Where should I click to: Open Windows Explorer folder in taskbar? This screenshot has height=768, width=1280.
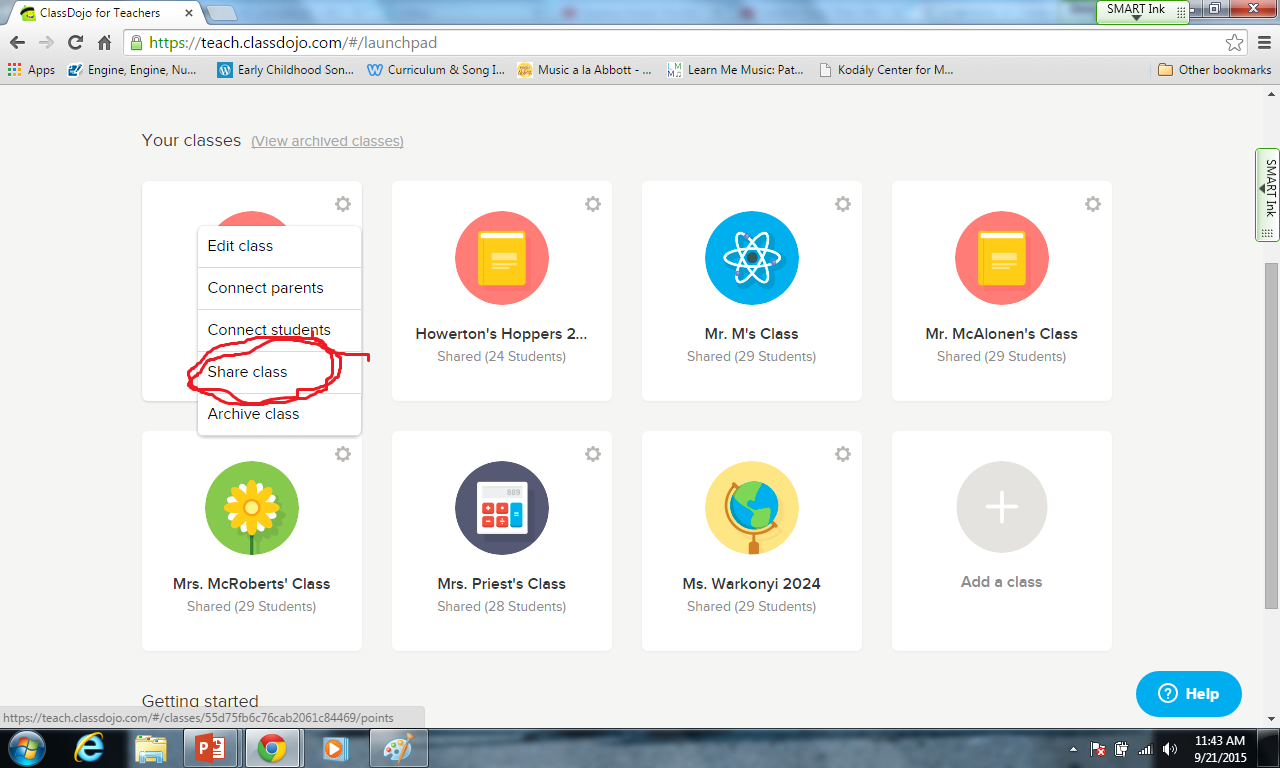(151, 748)
